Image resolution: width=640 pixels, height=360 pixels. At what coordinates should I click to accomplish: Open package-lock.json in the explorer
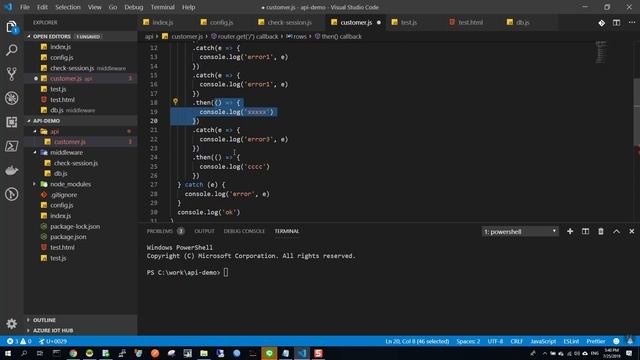pyautogui.click(x=75, y=226)
